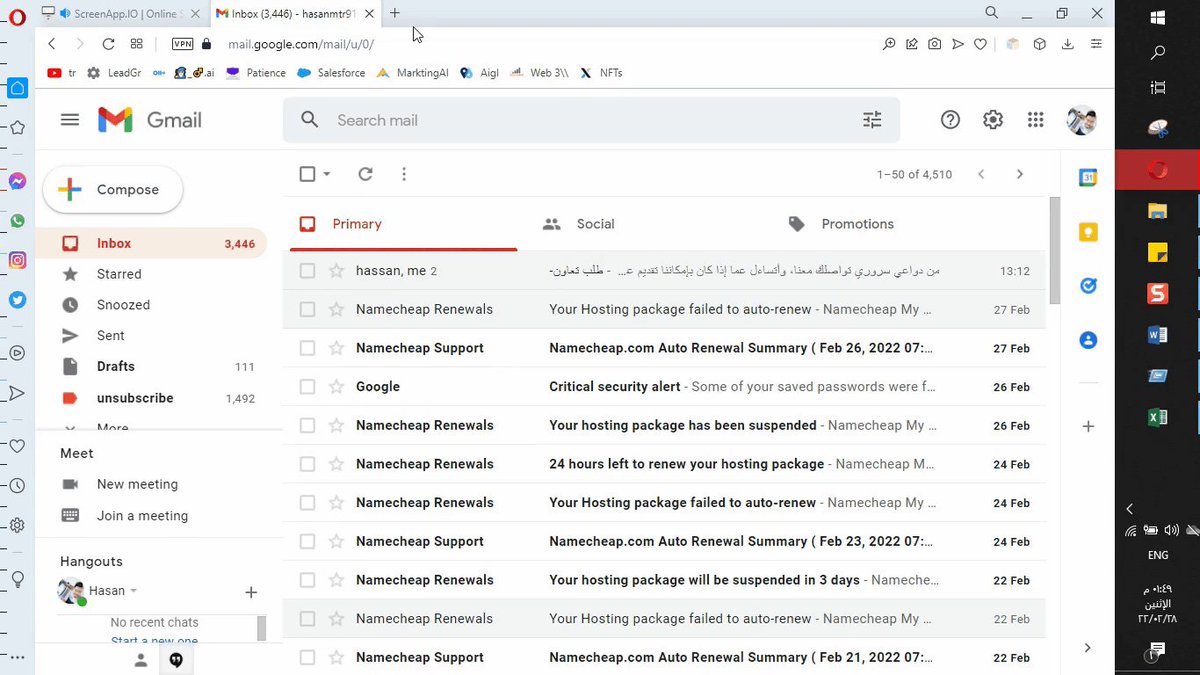
Task: Refresh the inbox mail list
Action: pos(365,174)
